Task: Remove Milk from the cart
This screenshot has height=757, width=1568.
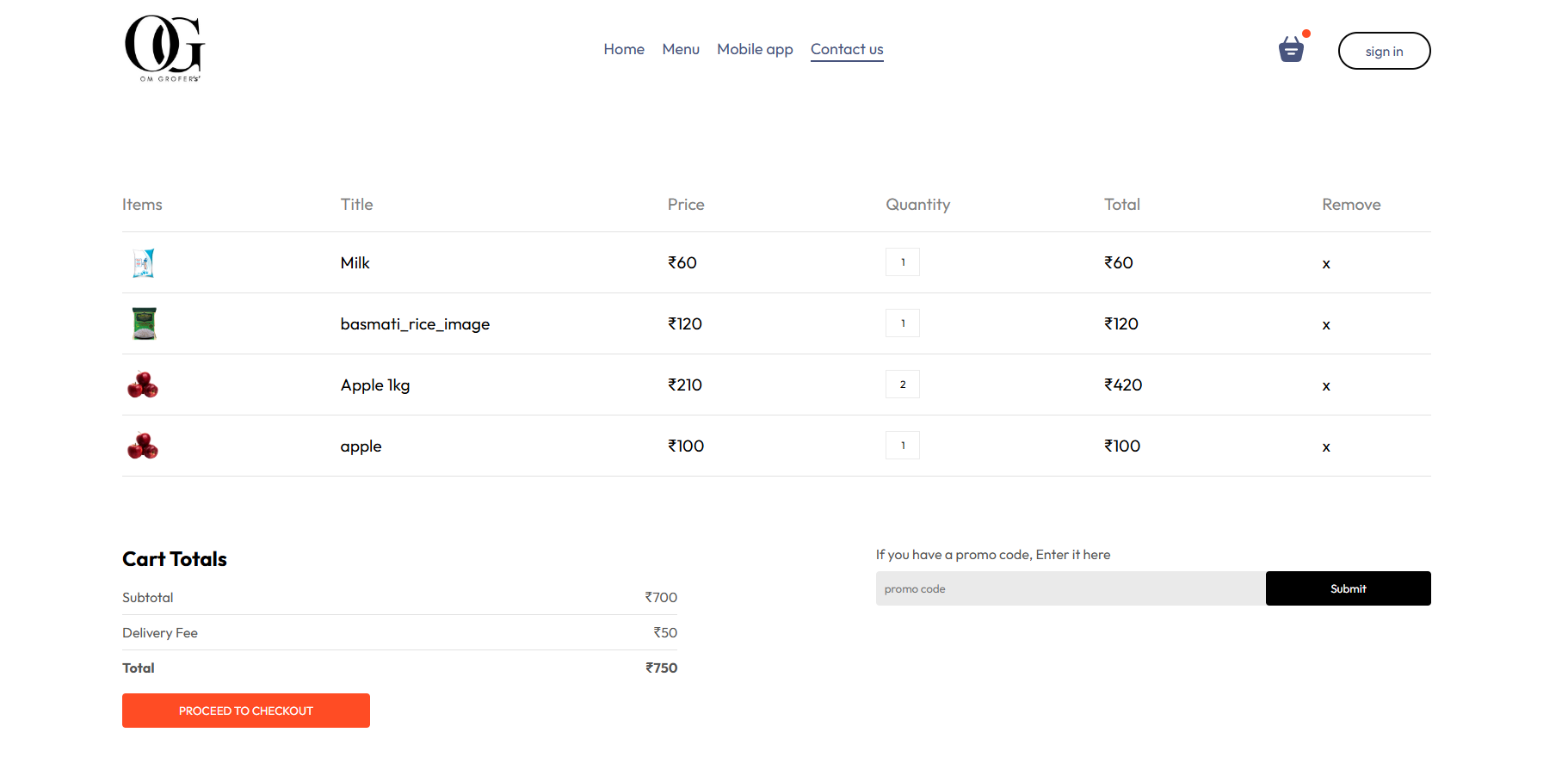Action: point(1326,264)
